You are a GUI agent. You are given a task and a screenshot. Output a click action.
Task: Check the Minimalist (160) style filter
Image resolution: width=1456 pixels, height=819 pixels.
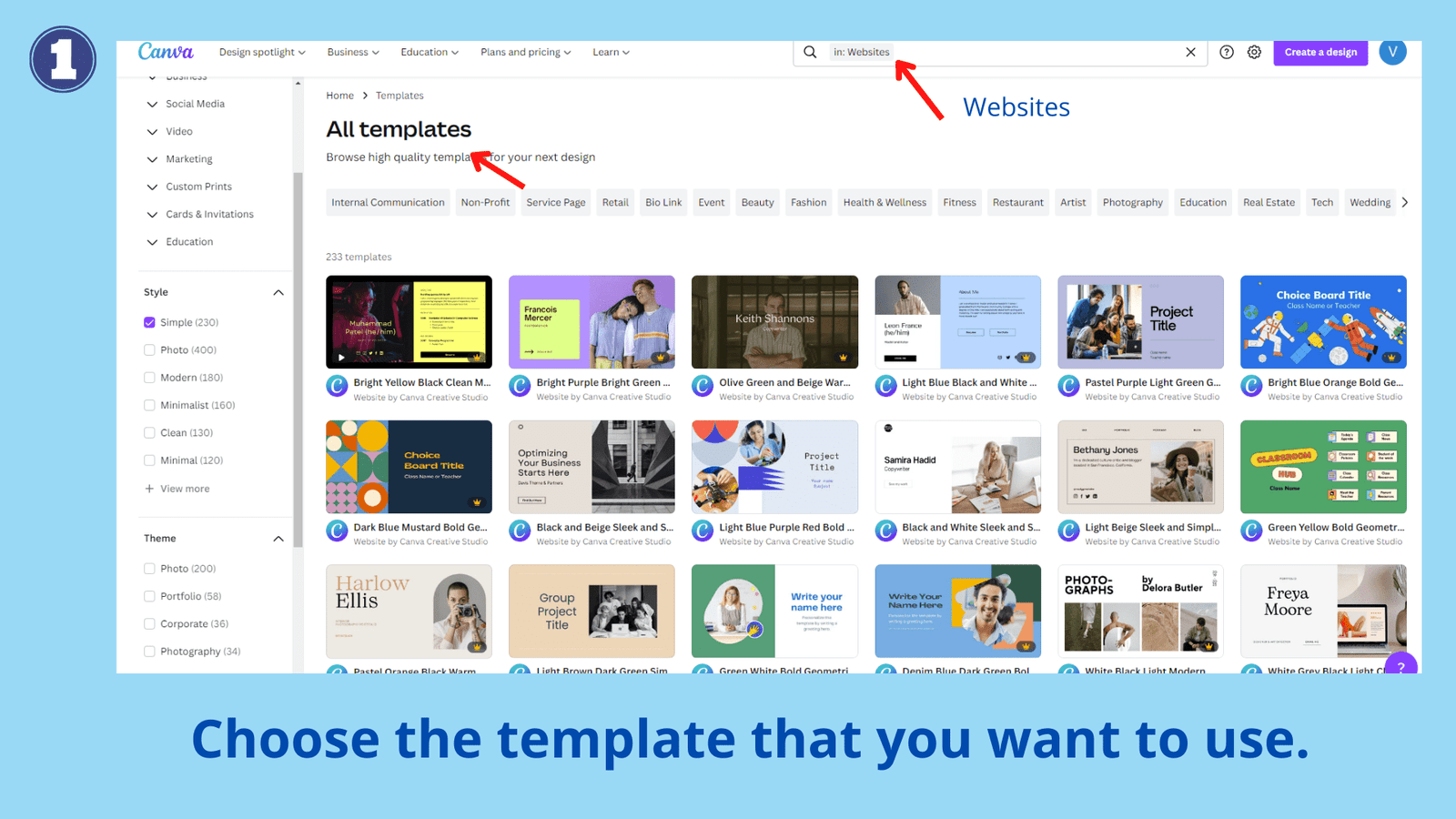[x=149, y=405]
